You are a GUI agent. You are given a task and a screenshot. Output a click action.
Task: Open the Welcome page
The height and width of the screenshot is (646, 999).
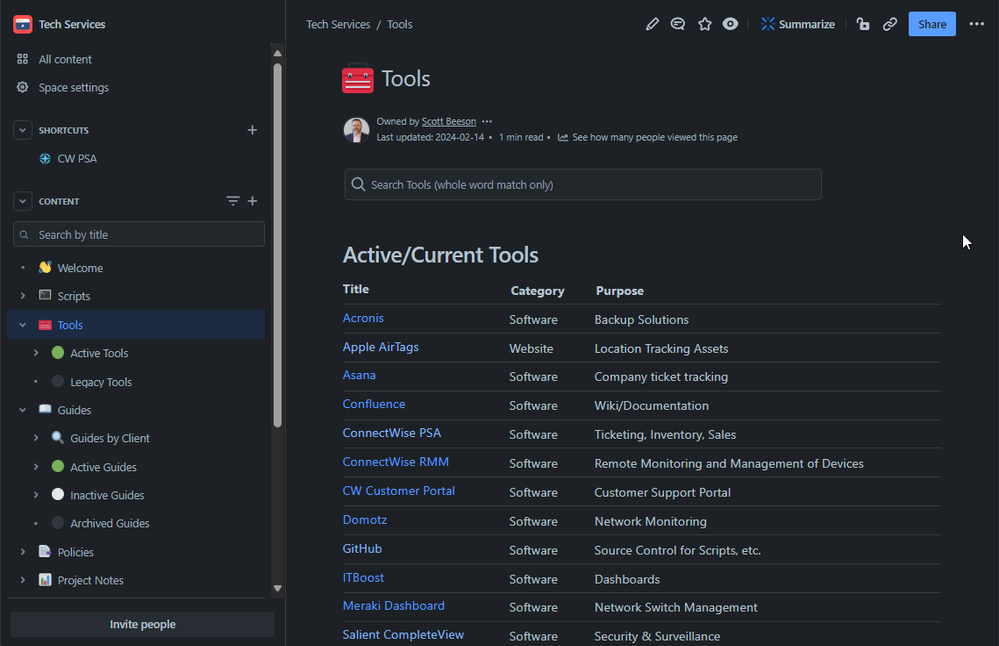pyautogui.click(x=80, y=268)
